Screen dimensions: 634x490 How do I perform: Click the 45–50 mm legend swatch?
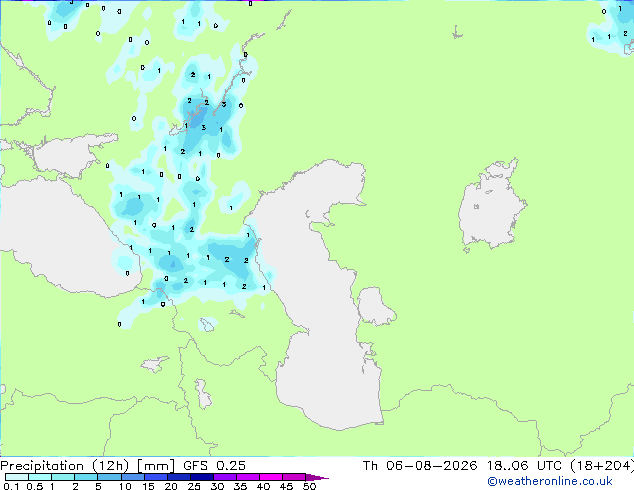coord(294,477)
